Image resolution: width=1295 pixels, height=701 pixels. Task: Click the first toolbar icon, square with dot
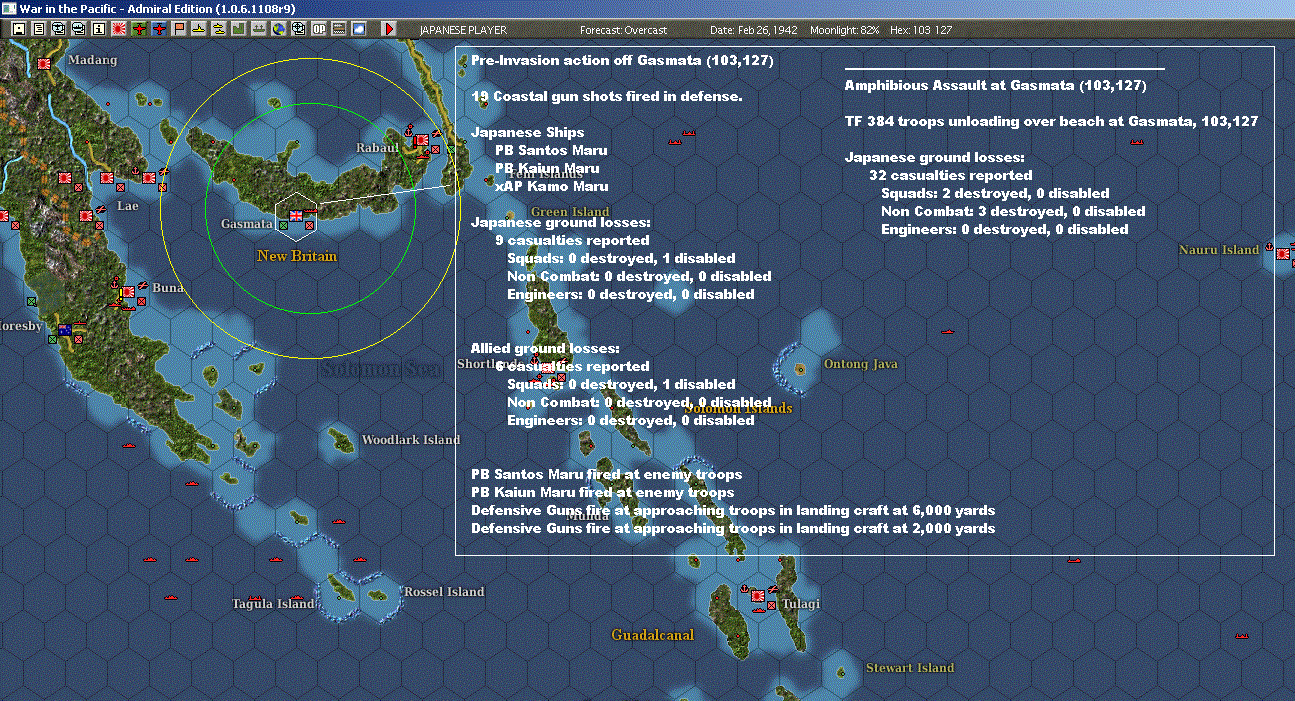pos(19,29)
